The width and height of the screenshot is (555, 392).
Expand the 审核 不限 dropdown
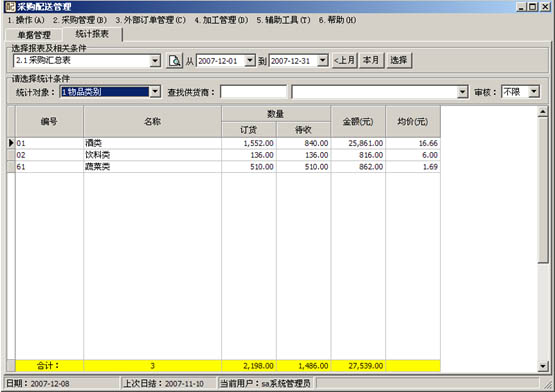coord(534,92)
